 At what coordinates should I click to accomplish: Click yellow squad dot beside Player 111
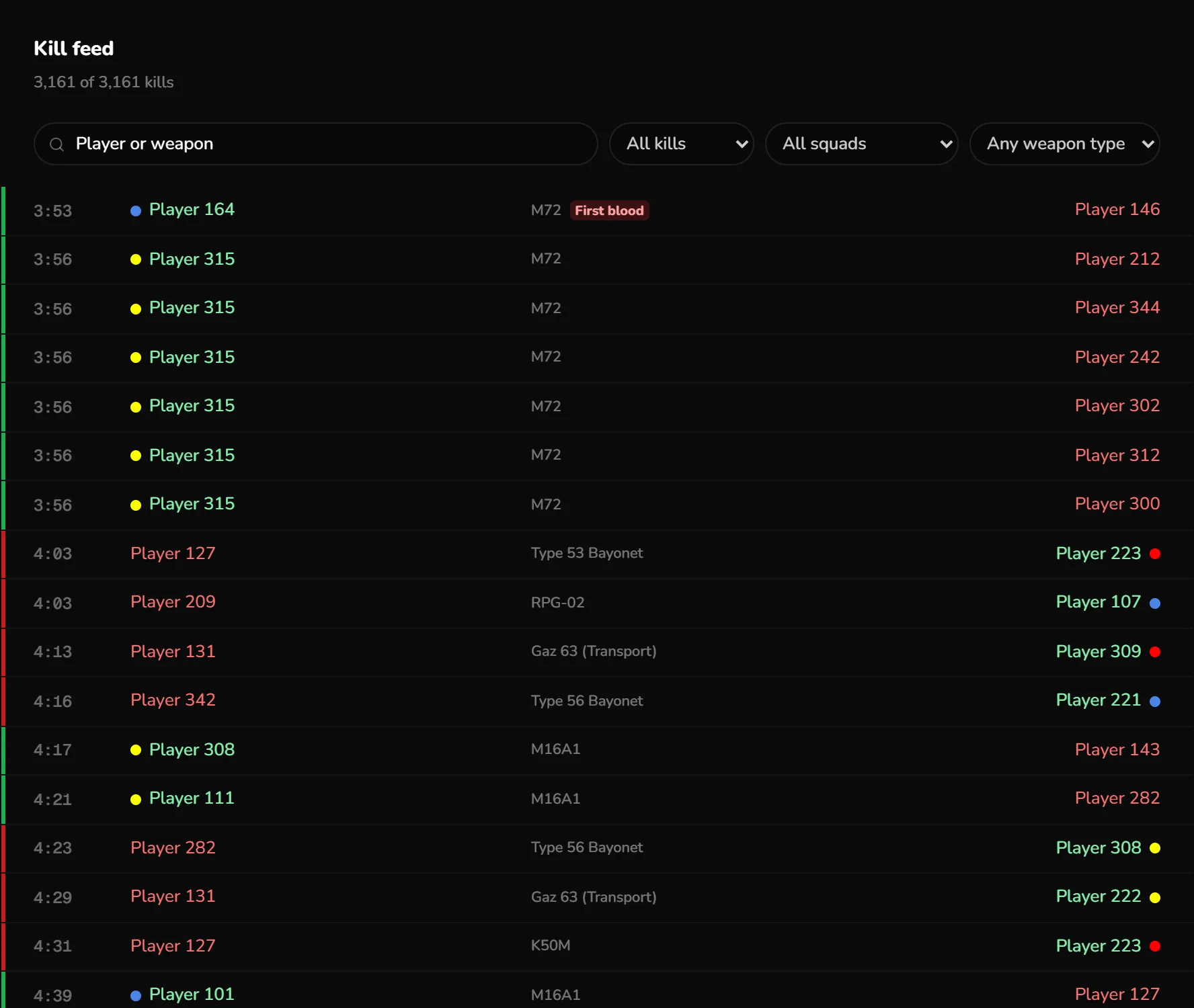tap(136, 800)
